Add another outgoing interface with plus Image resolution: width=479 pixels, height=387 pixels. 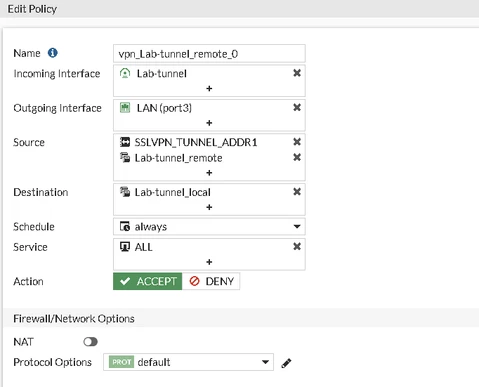point(209,123)
